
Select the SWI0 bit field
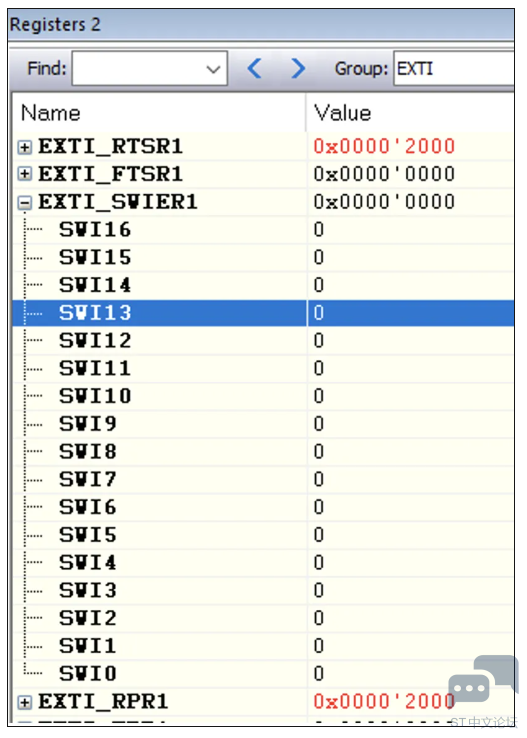coord(88,674)
